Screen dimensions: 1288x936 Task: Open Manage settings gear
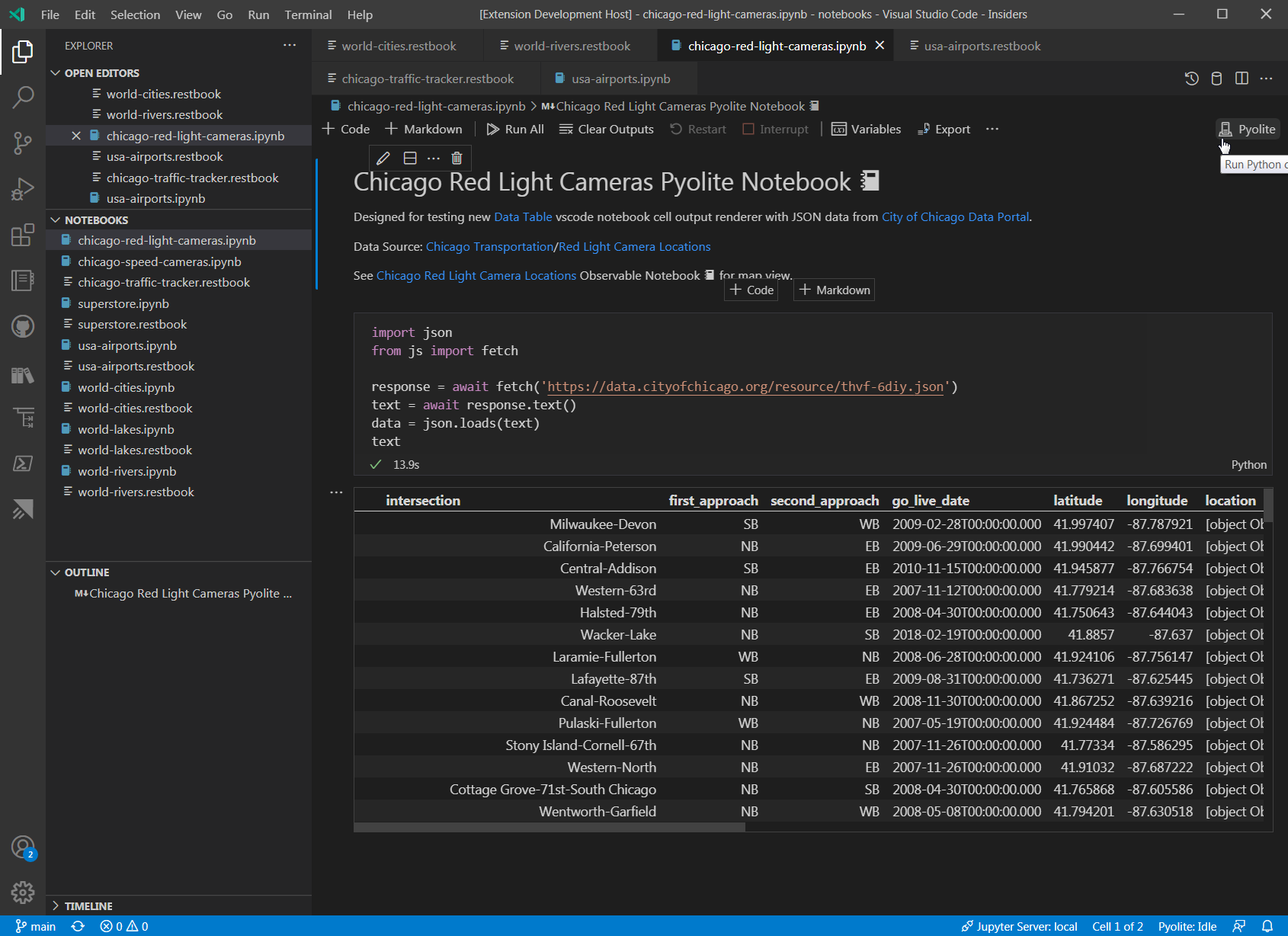[23, 892]
